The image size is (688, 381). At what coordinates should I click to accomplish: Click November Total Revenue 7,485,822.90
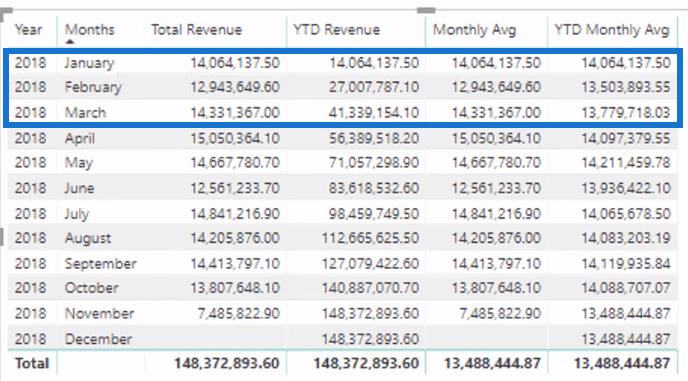click(x=238, y=313)
